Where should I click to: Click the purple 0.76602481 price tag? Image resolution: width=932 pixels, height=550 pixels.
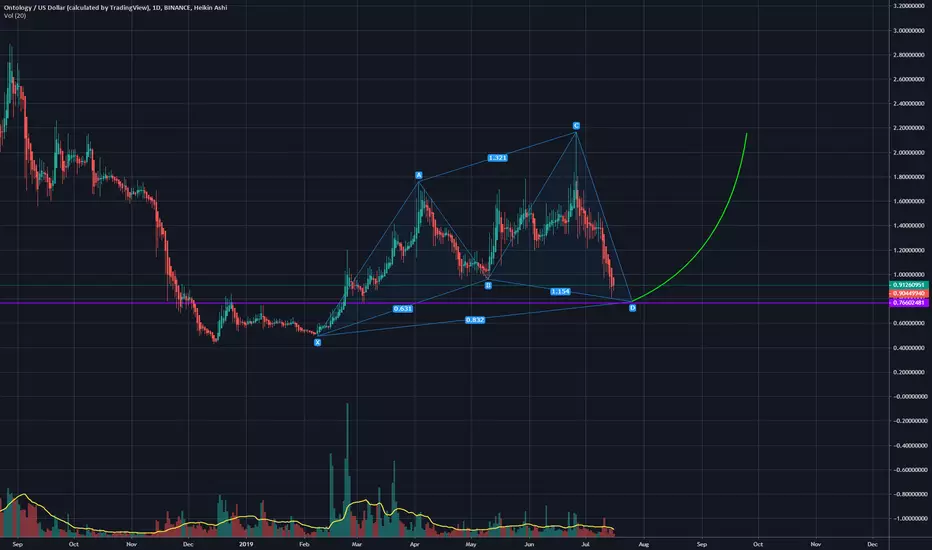(x=909, y=303)
